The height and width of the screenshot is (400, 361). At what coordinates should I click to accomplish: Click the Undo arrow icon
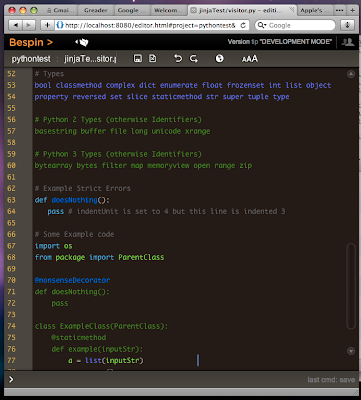point(178,59)
